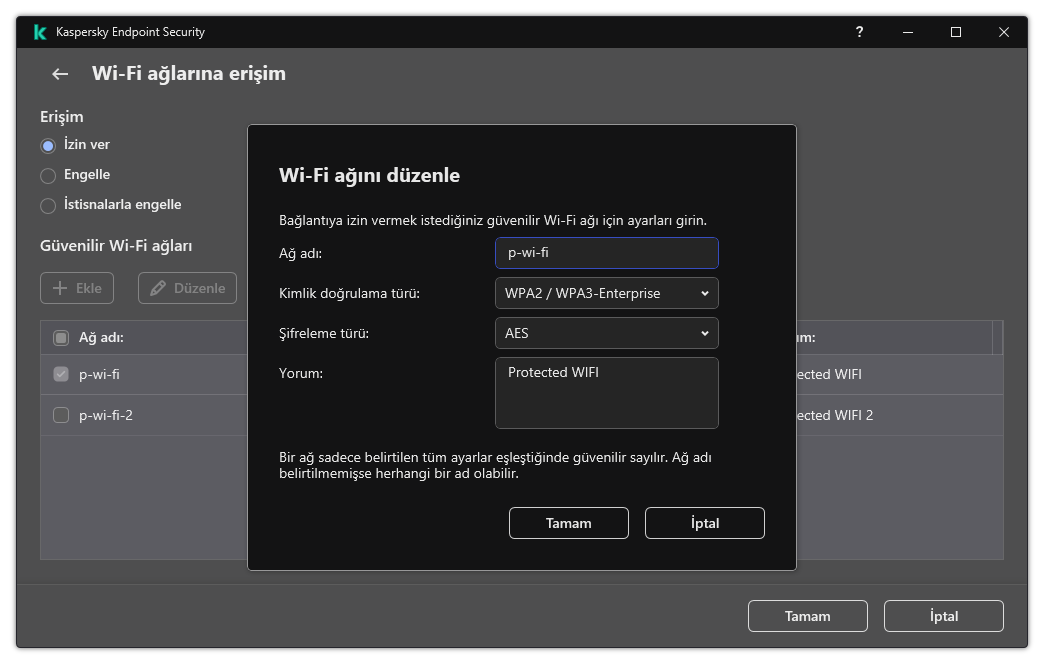Click the back arrow to leave Wi-Fi settings
1044x664 pixels.
(58, 74)
